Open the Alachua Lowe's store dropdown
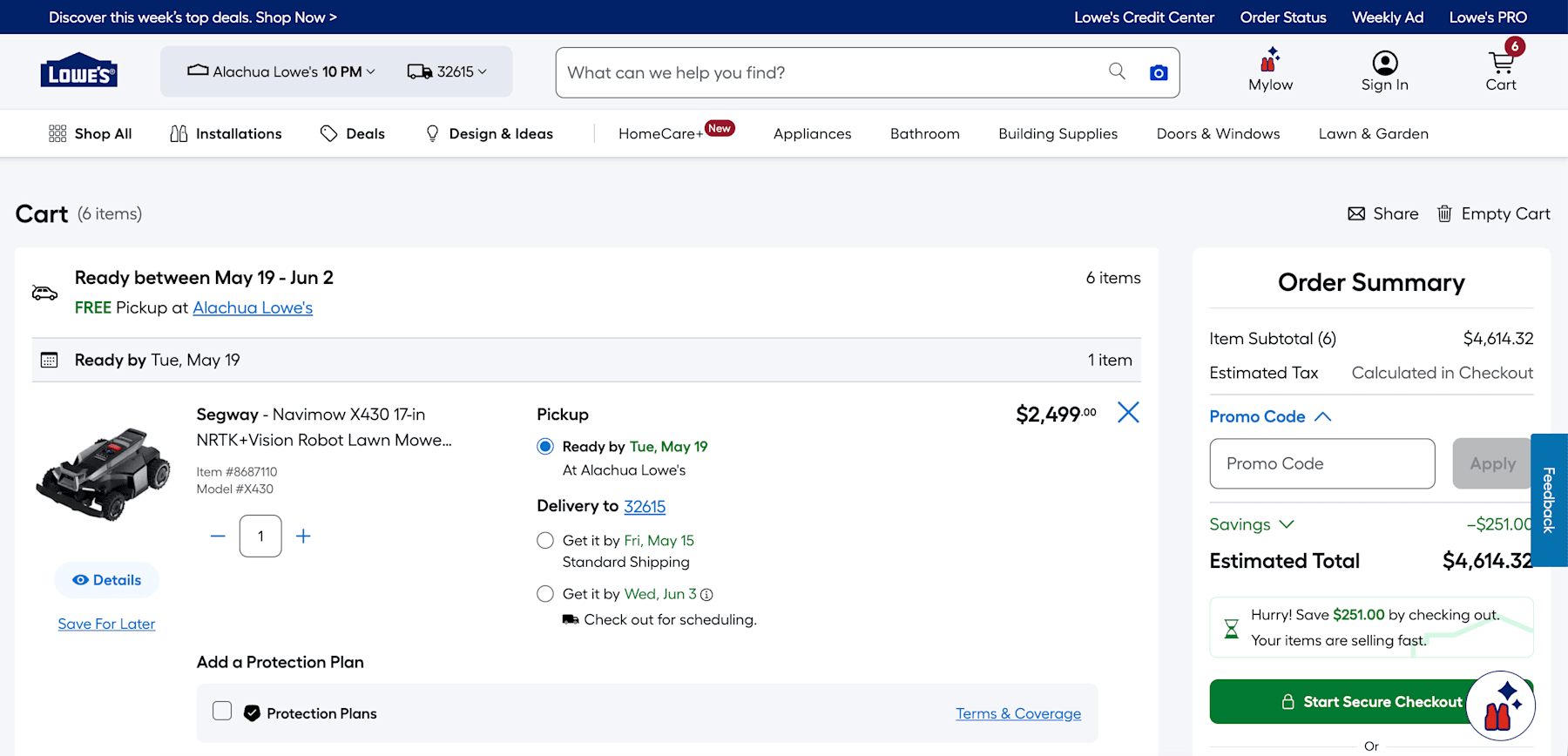The width and height of the screenshot is (1568, 756). pos(281,71)
